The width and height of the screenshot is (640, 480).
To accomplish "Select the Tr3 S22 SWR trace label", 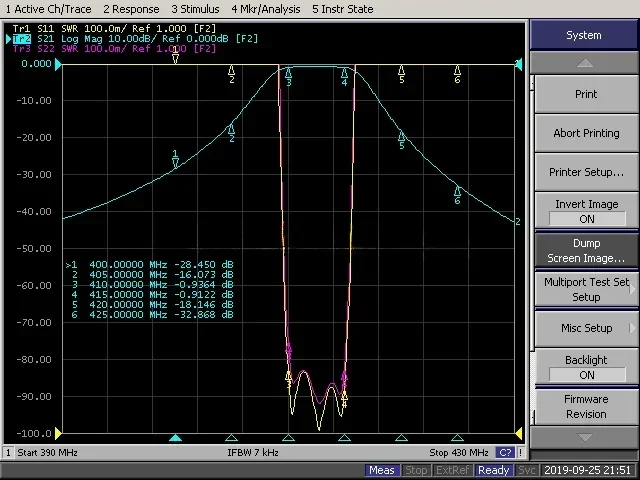I will click(114, 49).
